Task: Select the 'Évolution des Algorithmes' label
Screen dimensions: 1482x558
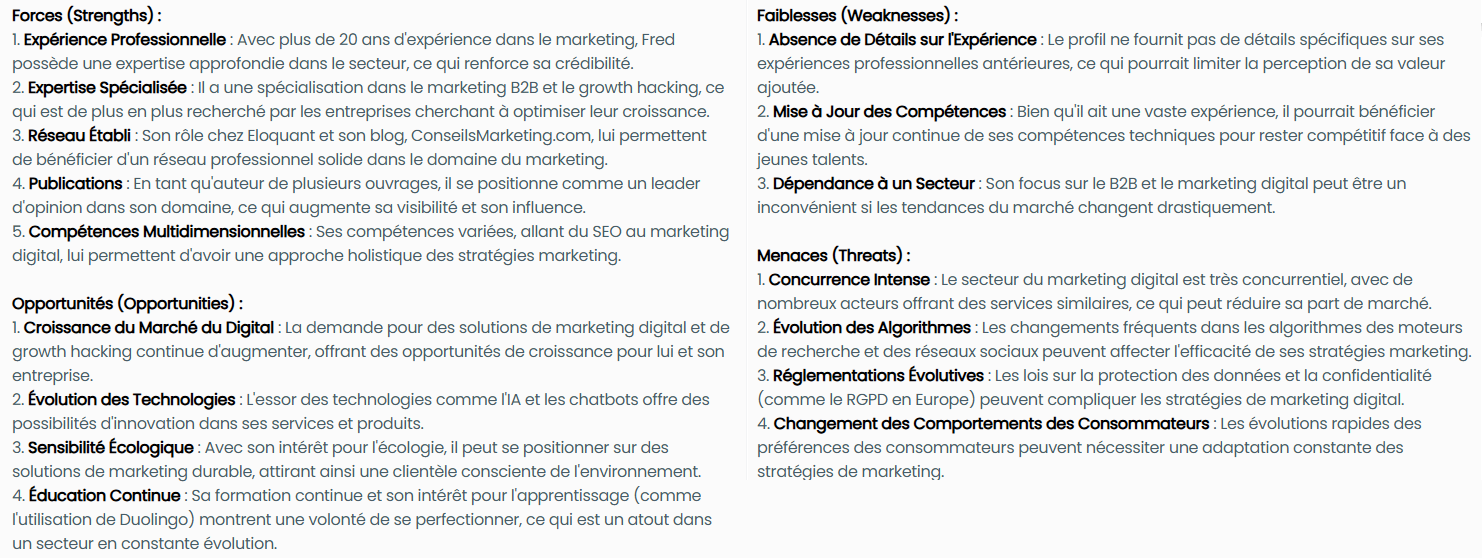Action: pos(872,328)
